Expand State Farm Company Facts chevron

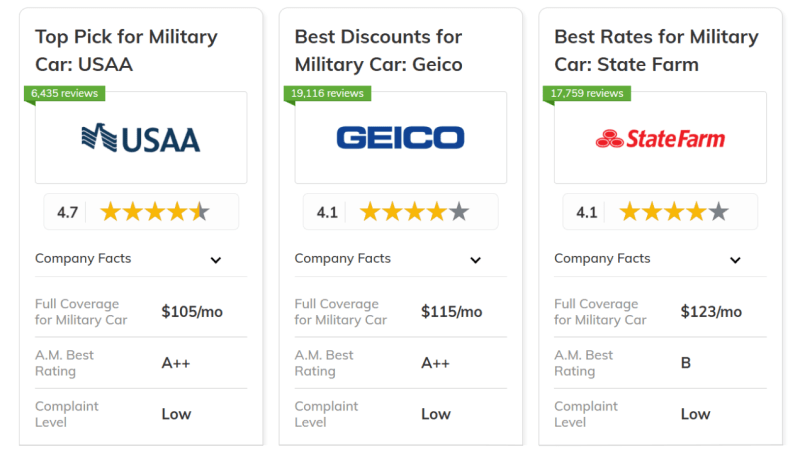click(735, 260)
